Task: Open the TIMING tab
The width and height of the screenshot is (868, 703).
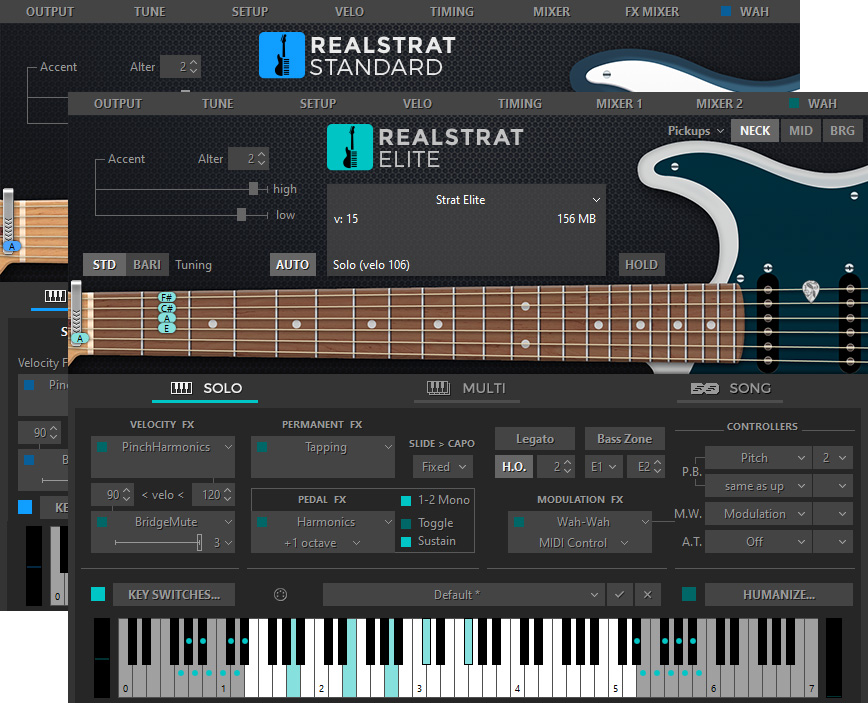Action: (x=519, y=103)
